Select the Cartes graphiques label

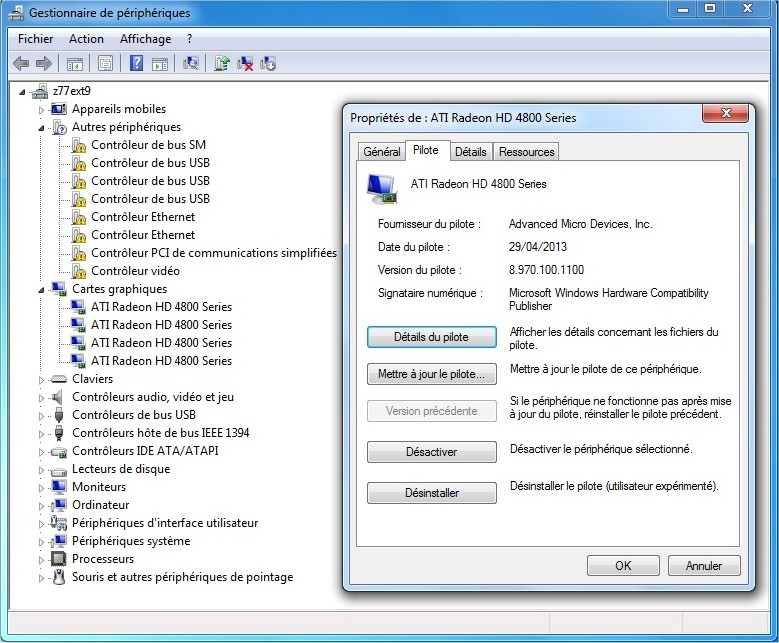[119, 289]
